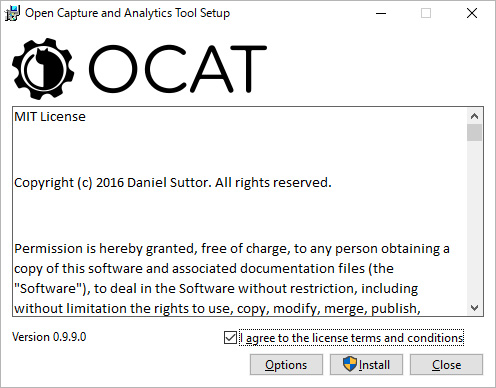Click the disabled maximize button
Image resolution: width=496 pixels, height=388 pixels.
click(x=426, y=13)
